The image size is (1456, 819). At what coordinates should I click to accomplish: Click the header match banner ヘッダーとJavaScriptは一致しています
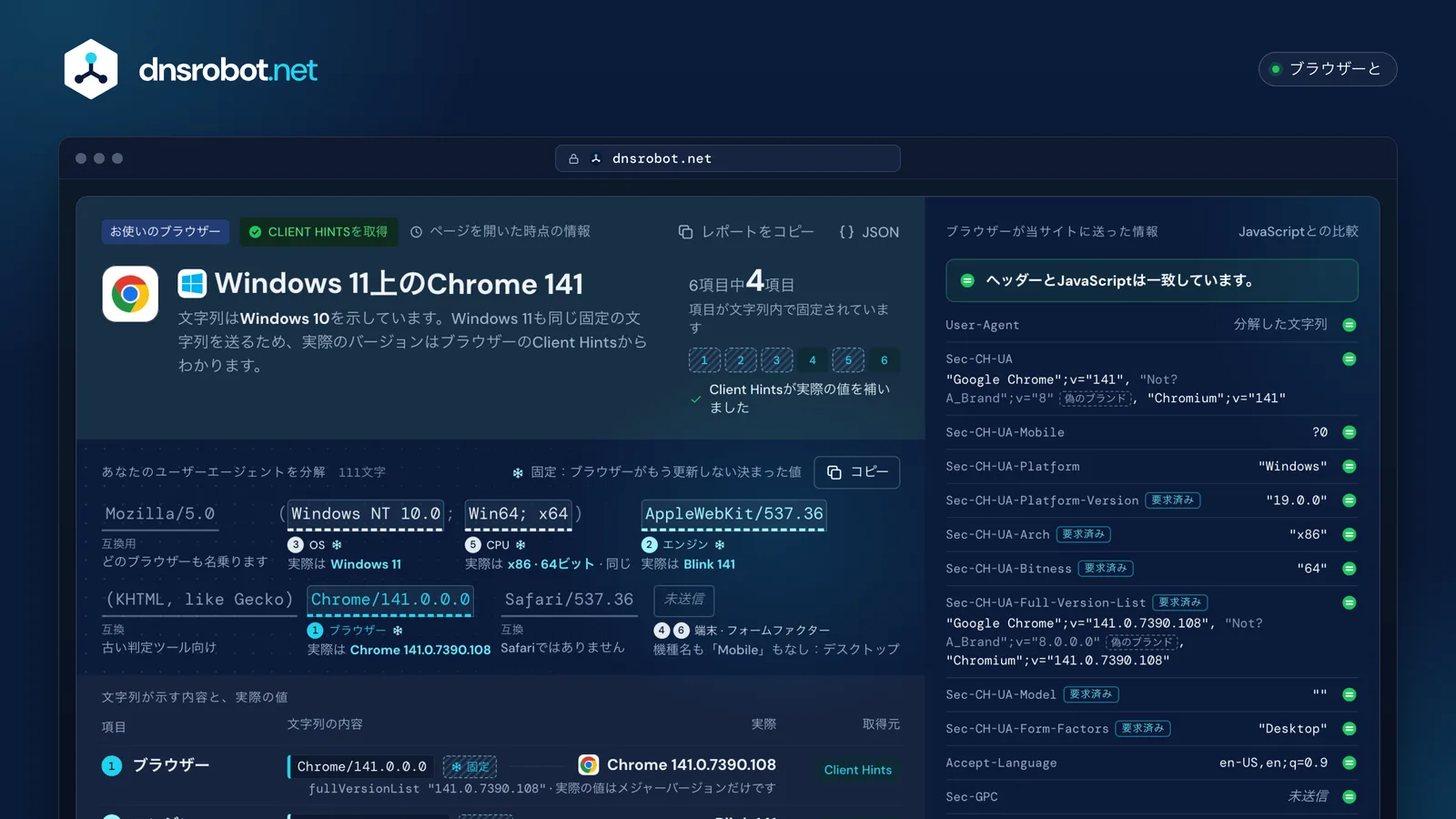[x=1151, y=280]
